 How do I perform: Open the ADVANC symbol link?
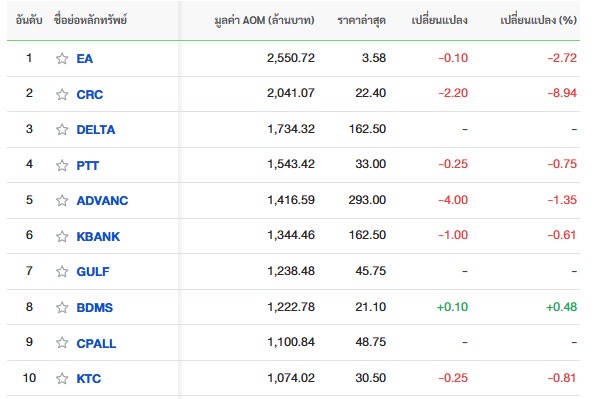point(102,200)
